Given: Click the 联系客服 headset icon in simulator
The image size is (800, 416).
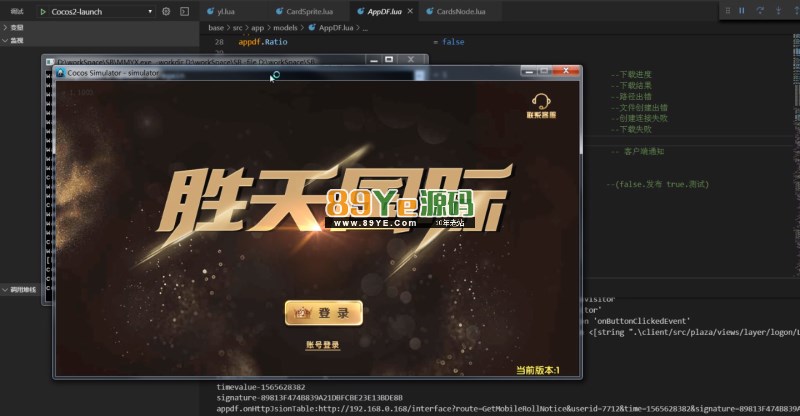Looking at the screenshot, I should [541, 106].
